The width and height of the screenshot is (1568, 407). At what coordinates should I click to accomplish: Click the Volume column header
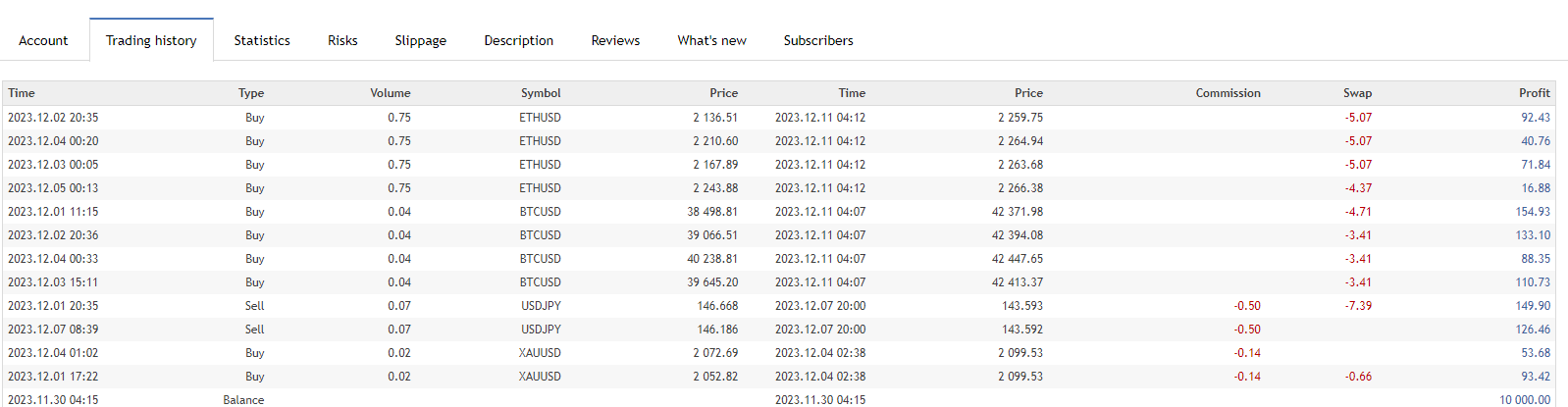[391, 93]
